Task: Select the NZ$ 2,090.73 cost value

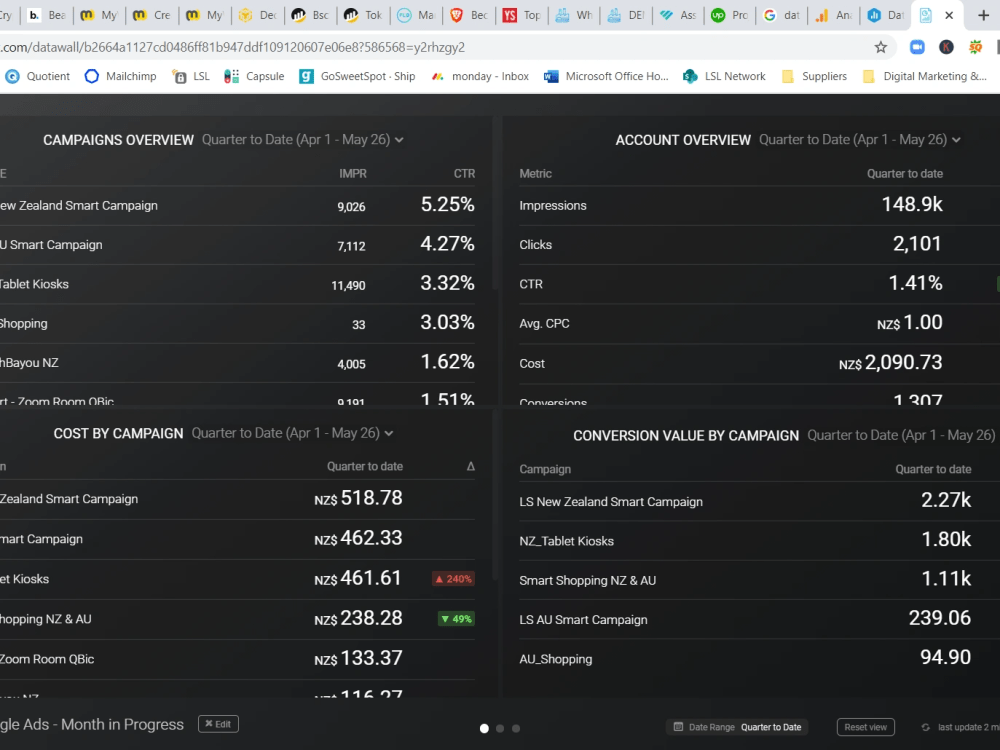Action: 890,363
